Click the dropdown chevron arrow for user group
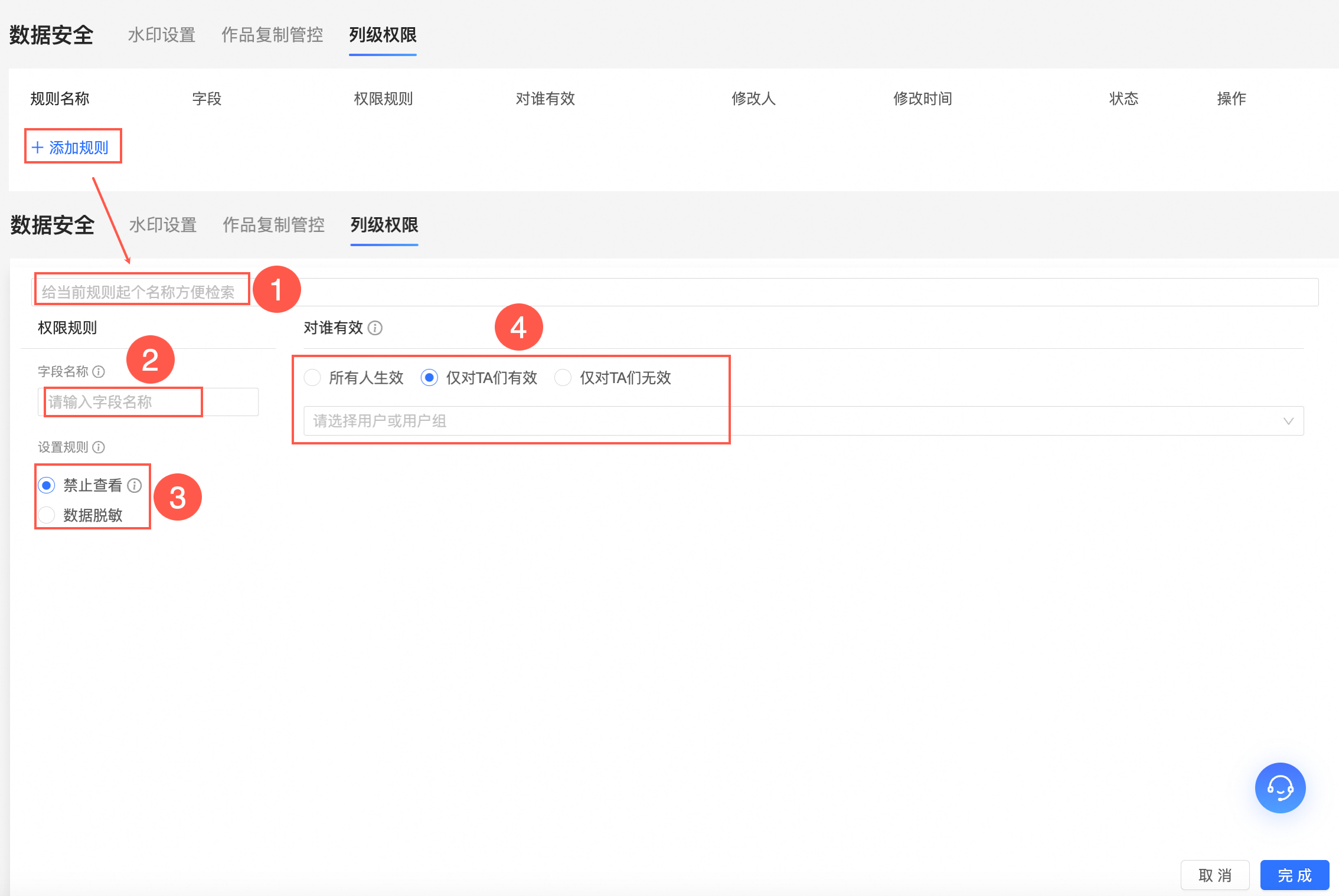The height and width of the screenshot is (896, 1339). point(1288,421)
